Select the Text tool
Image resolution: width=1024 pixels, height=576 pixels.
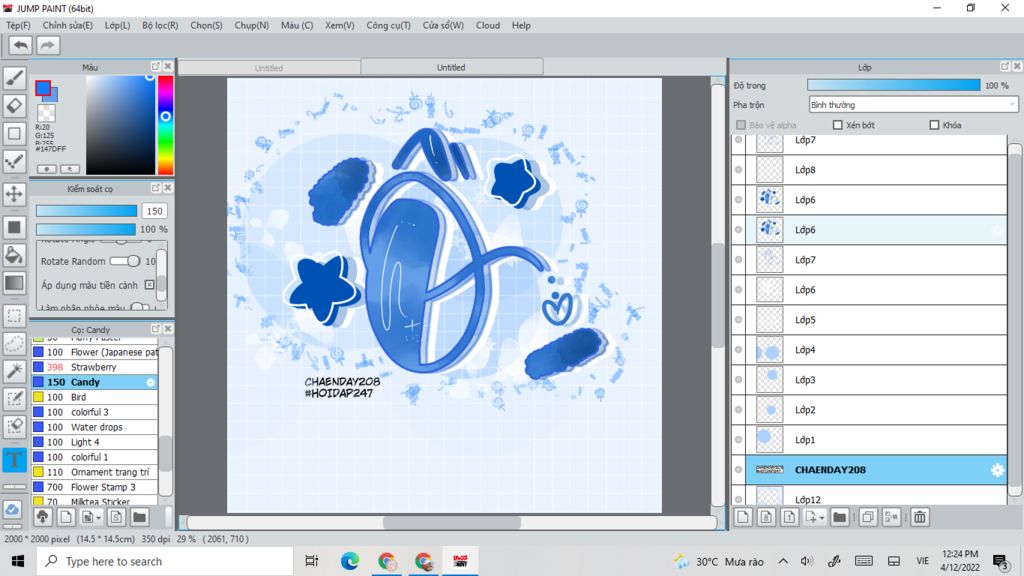pyautogui.click(x=14, y=460)
